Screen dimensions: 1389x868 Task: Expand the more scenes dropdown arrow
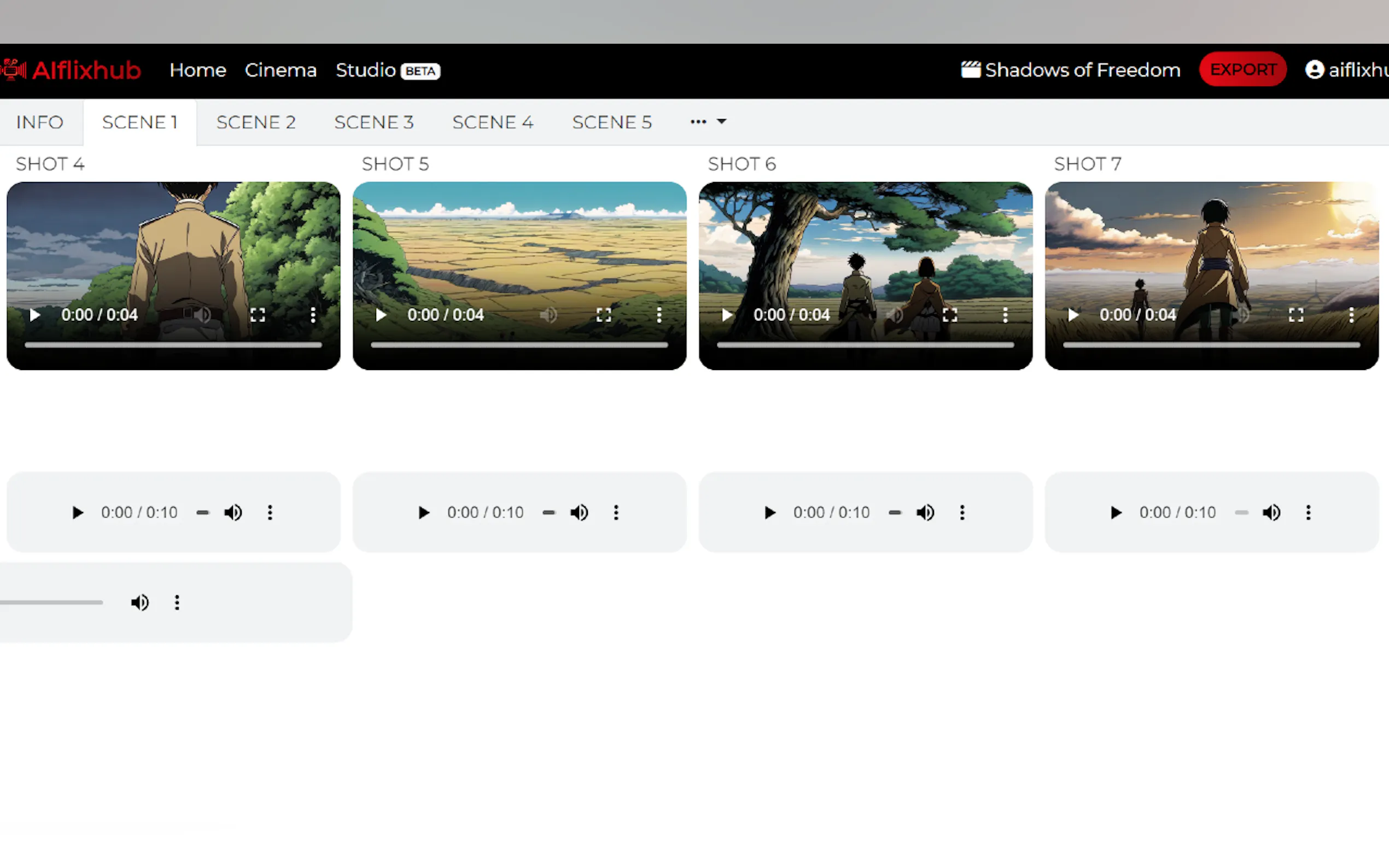721,122
